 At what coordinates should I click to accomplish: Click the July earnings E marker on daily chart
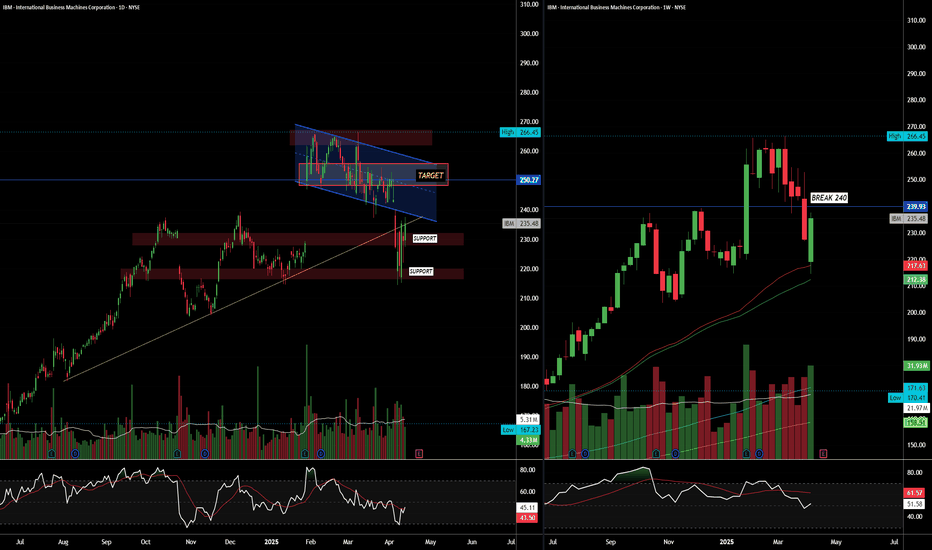point(52,454)
